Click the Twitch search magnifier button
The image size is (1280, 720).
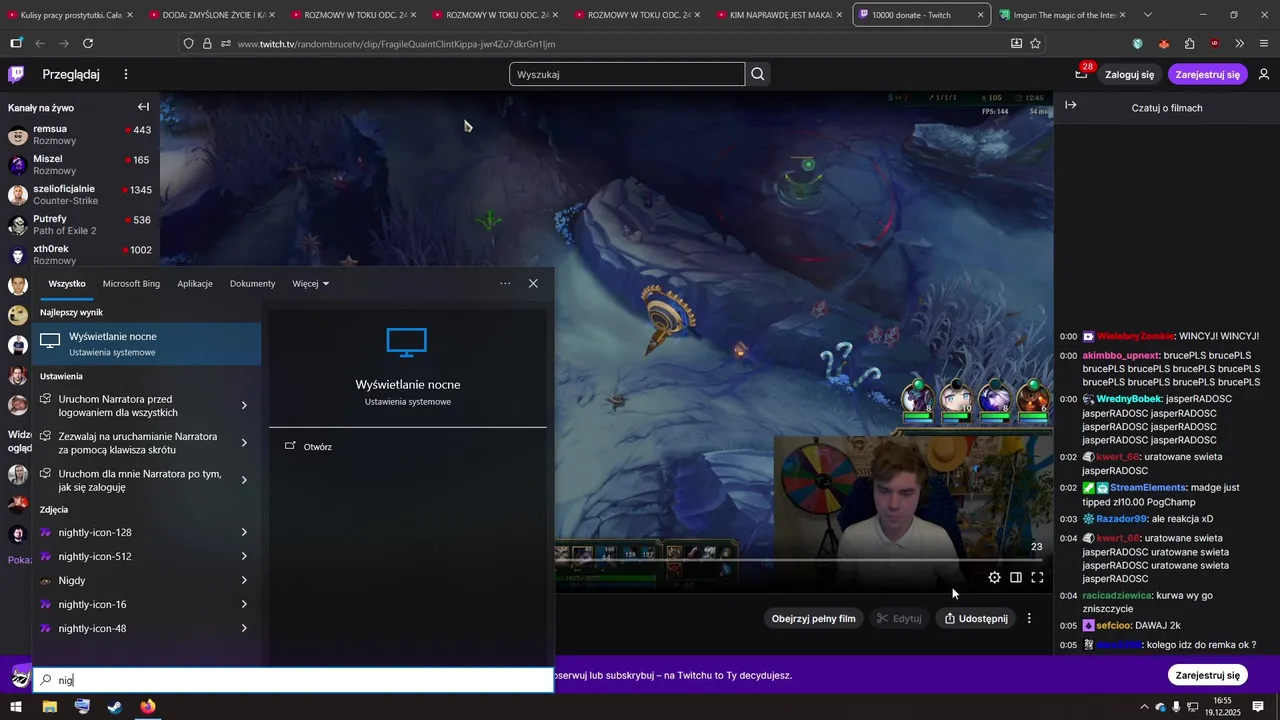tap(758, 74)
